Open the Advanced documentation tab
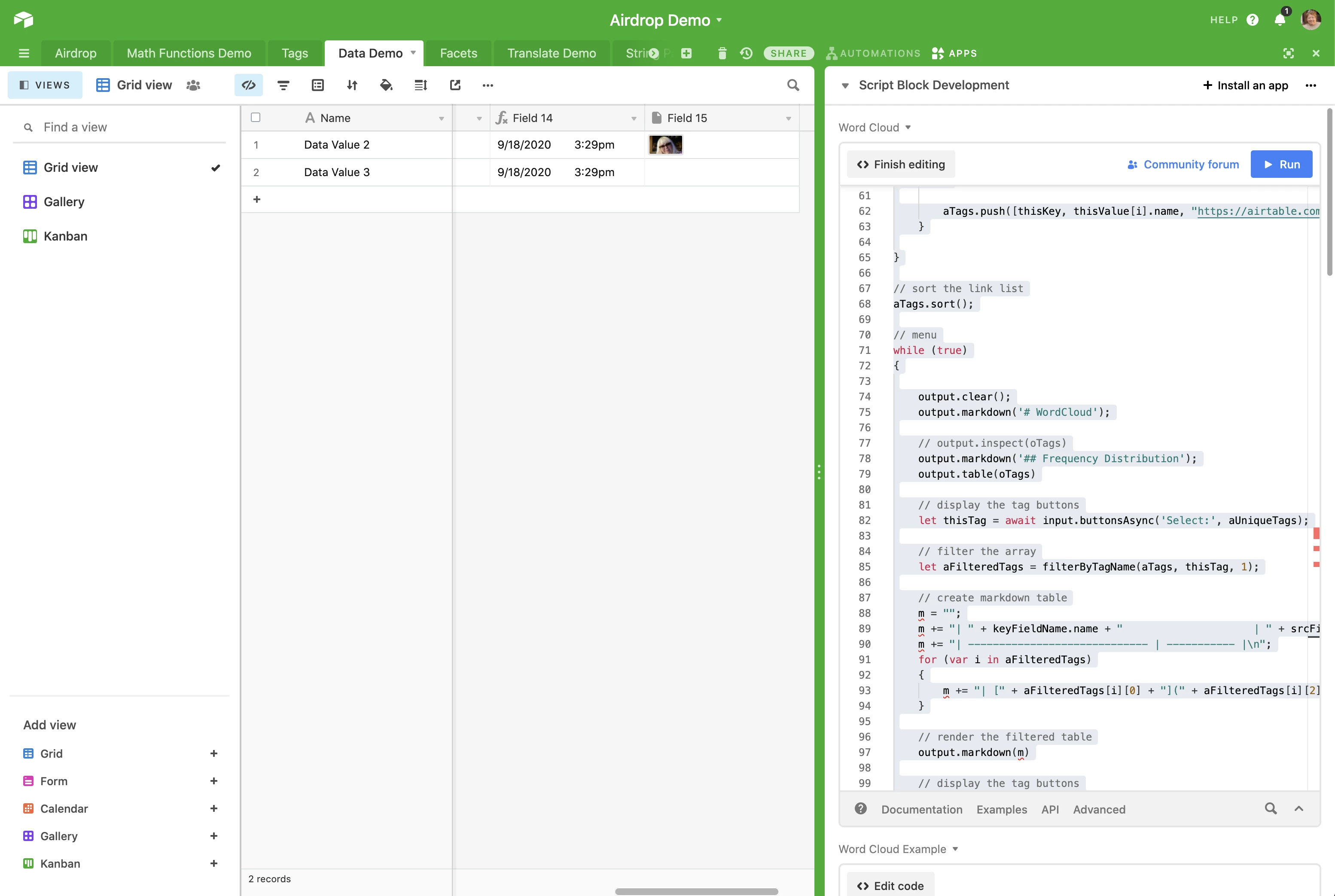This screenshot has width=1335, height=896. click(x=1099, y=809)
